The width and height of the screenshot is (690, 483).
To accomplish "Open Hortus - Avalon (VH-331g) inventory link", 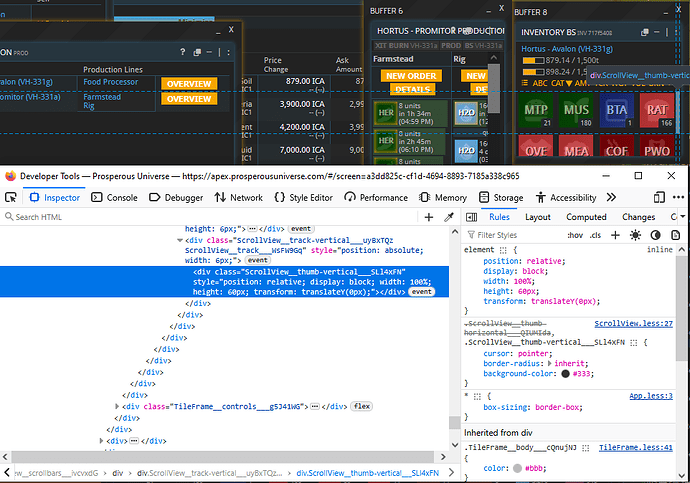I will [567, 49].
